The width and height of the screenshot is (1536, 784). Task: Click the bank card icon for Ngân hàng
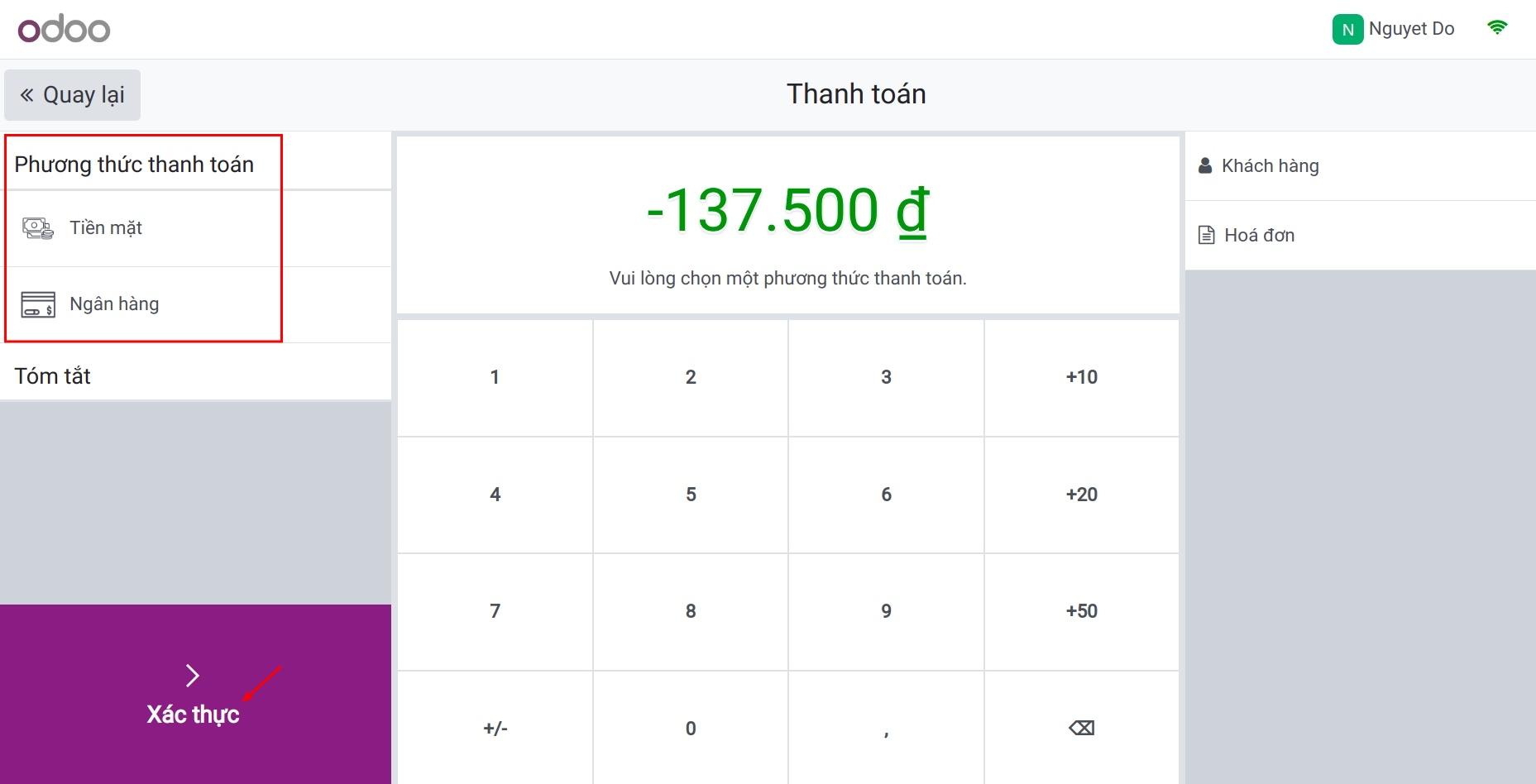coord(38,304)
